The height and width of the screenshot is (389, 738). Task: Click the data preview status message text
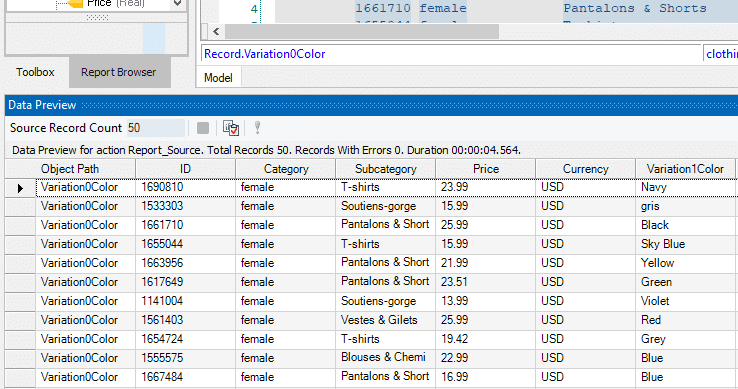[x=266, y=150]
